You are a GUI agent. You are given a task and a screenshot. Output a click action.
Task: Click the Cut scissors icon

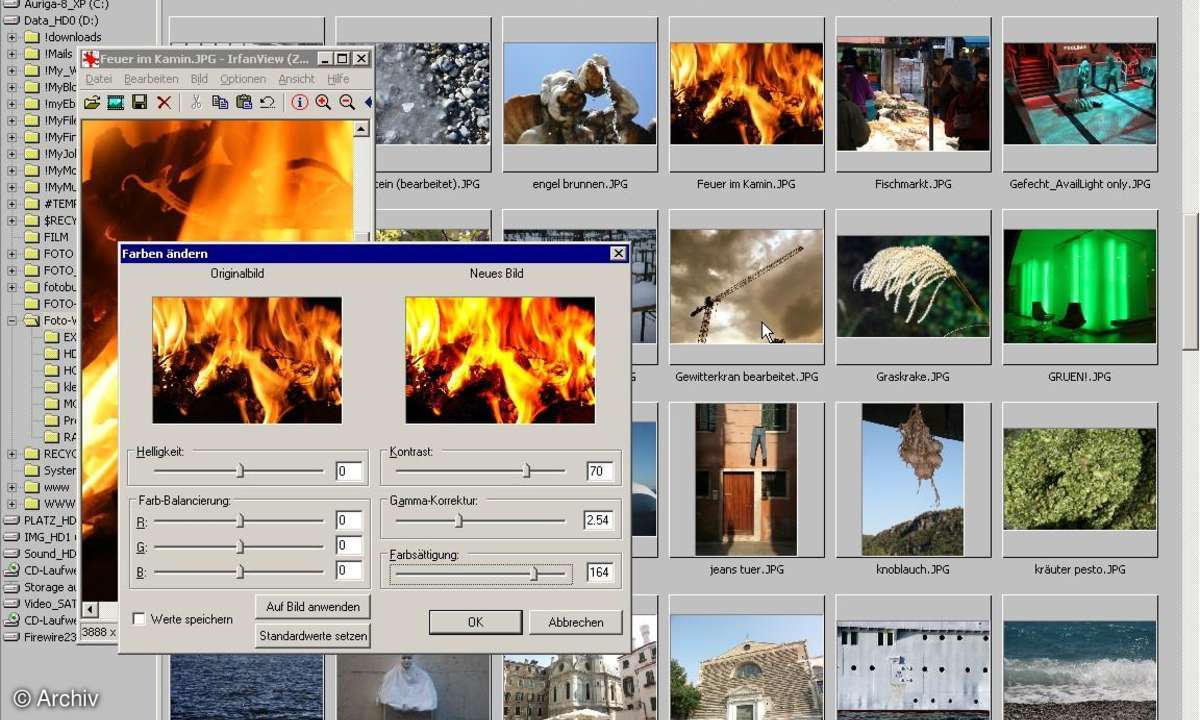click(x=196, y=102)
